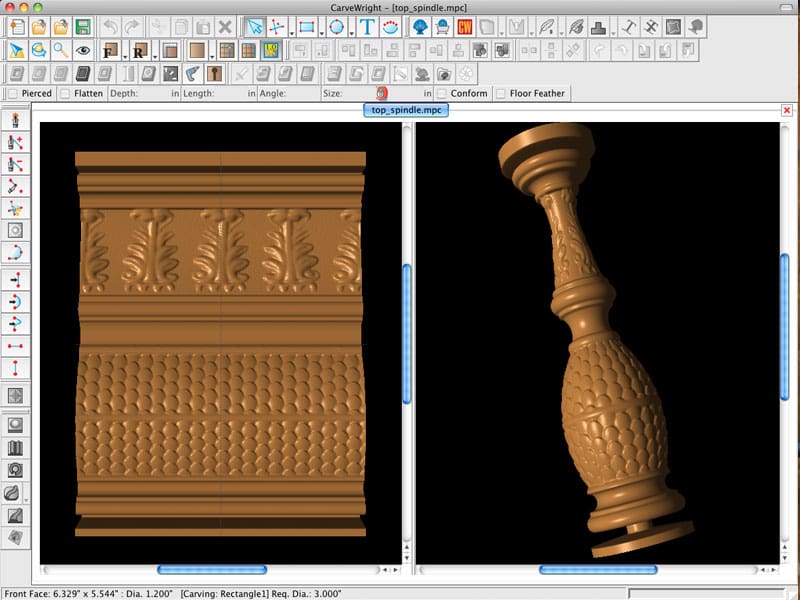800x600 pixels.
Task: Click the Save project floppy disk icon
Action: point(83,27)
